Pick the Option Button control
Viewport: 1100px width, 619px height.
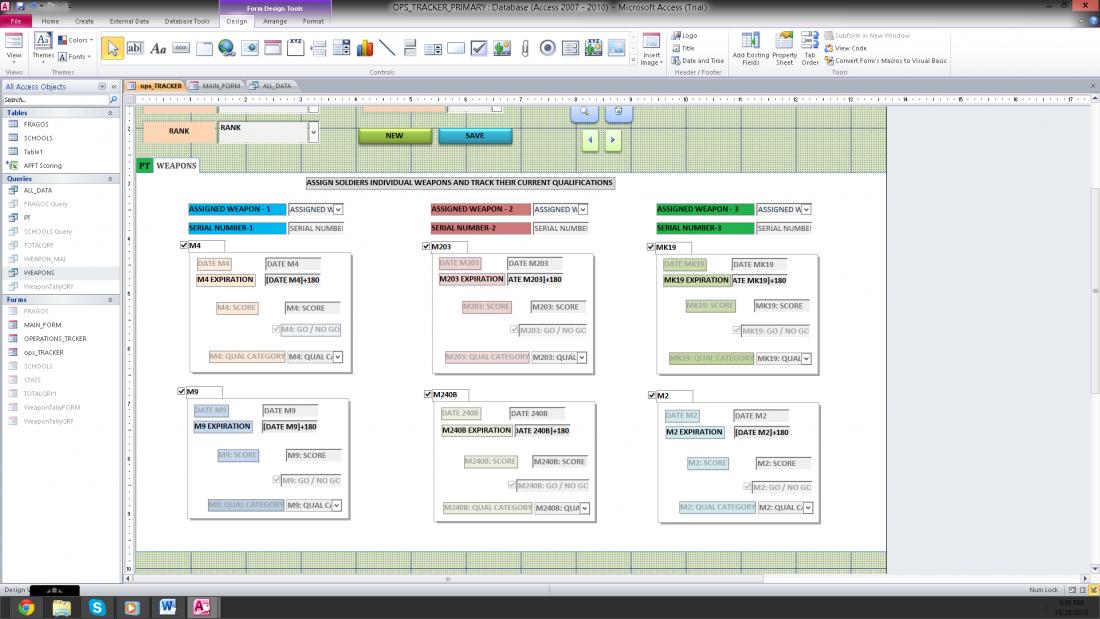coord(548,48)
